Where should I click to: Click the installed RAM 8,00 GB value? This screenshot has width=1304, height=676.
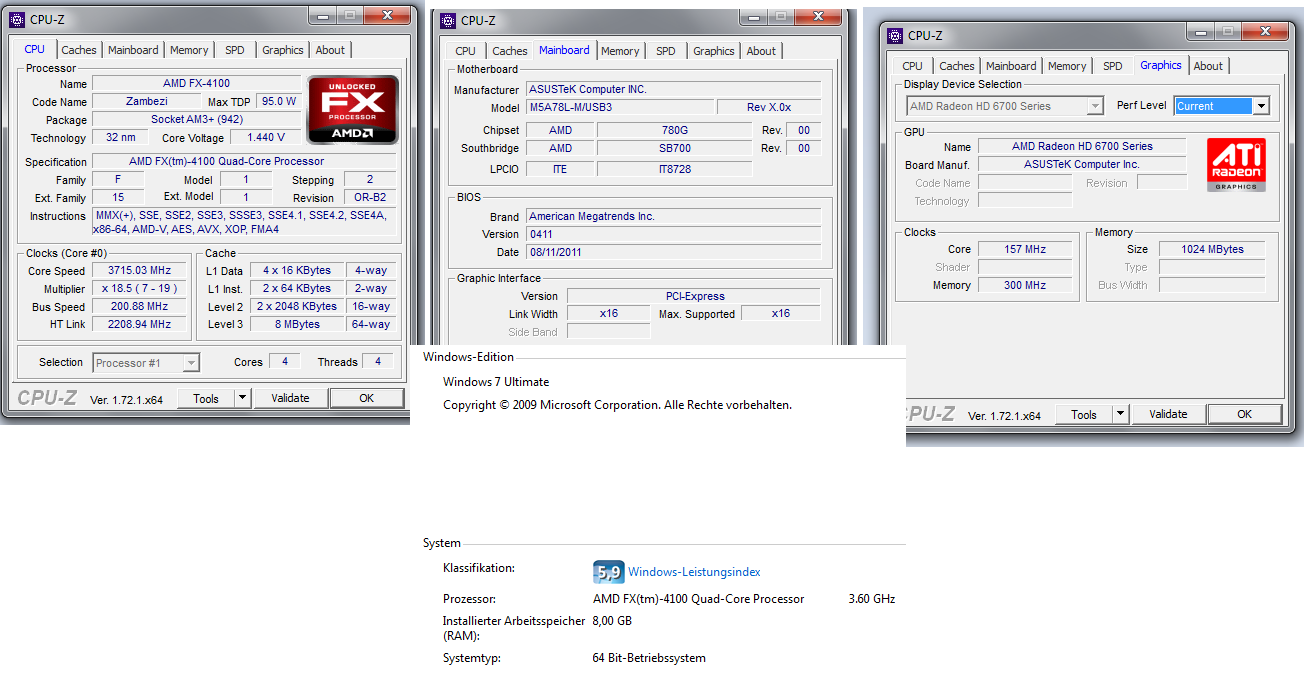click(x=612, y=621)
